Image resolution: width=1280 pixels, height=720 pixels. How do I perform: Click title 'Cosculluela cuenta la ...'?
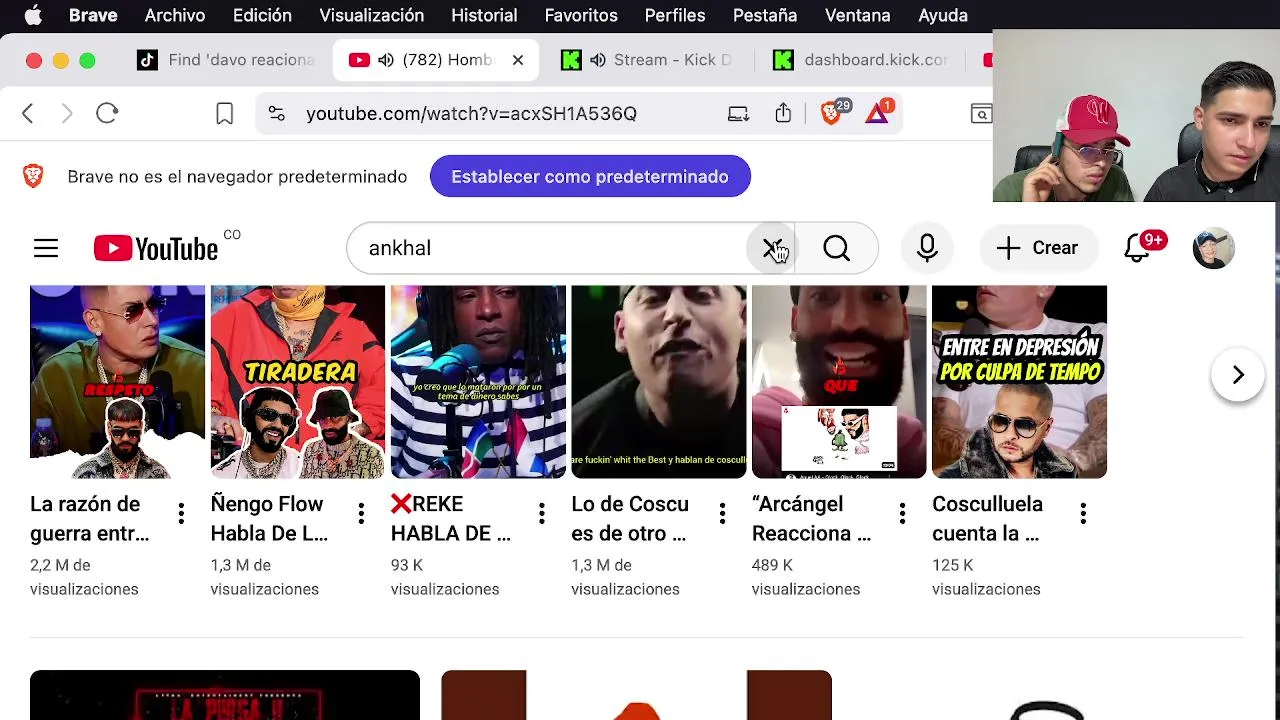pyautogui.click(x=988, y=519)
